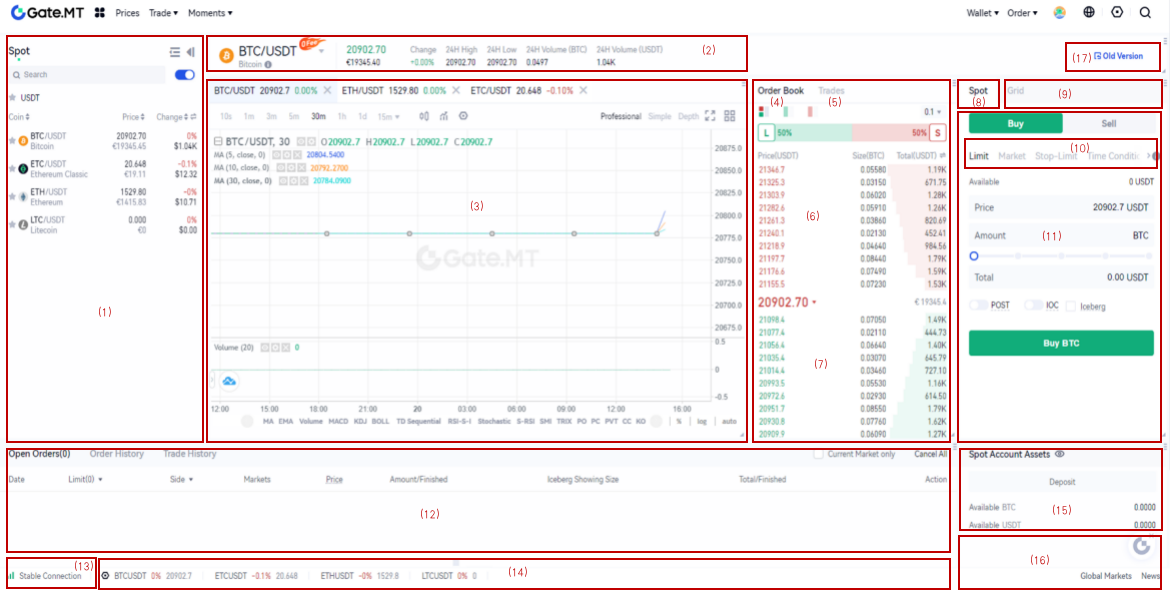Click the user avatar icon
The height and width of the screenshot is (592, 1170).
pos(1060,13)
